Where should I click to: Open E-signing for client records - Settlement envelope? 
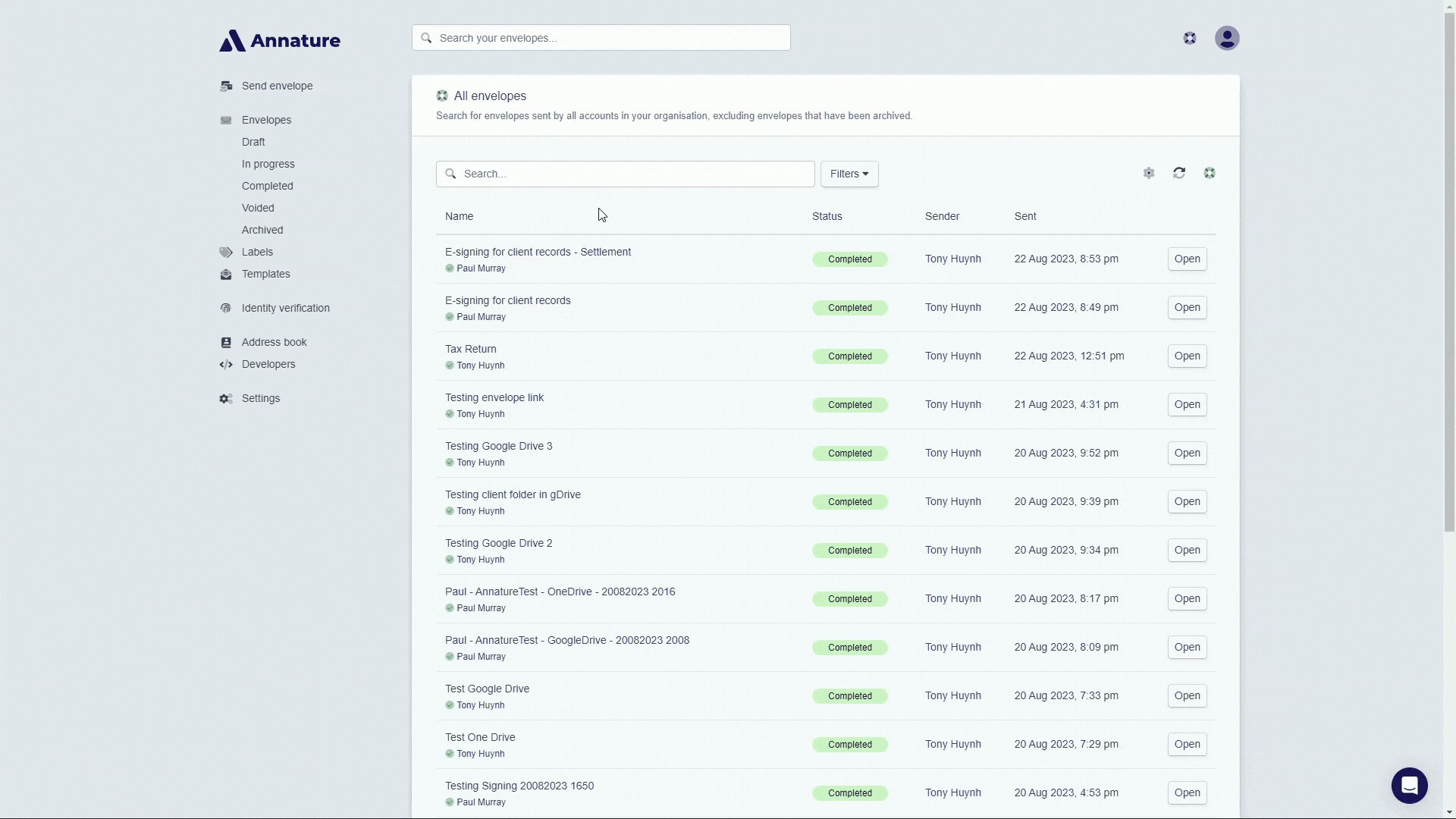click(x=1188, y=259)
